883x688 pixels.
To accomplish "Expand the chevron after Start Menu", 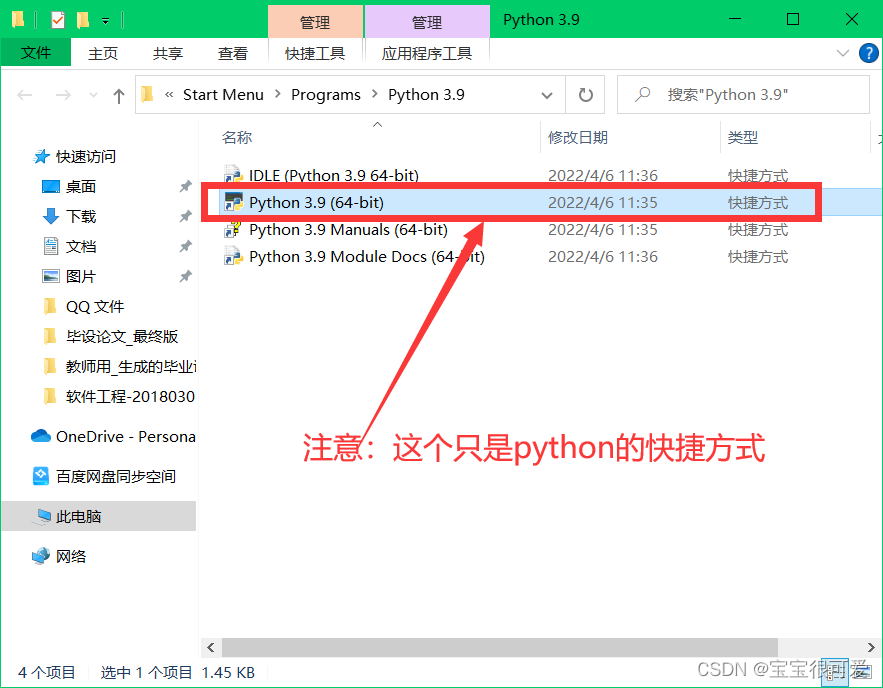I will [x=278, y=95].
